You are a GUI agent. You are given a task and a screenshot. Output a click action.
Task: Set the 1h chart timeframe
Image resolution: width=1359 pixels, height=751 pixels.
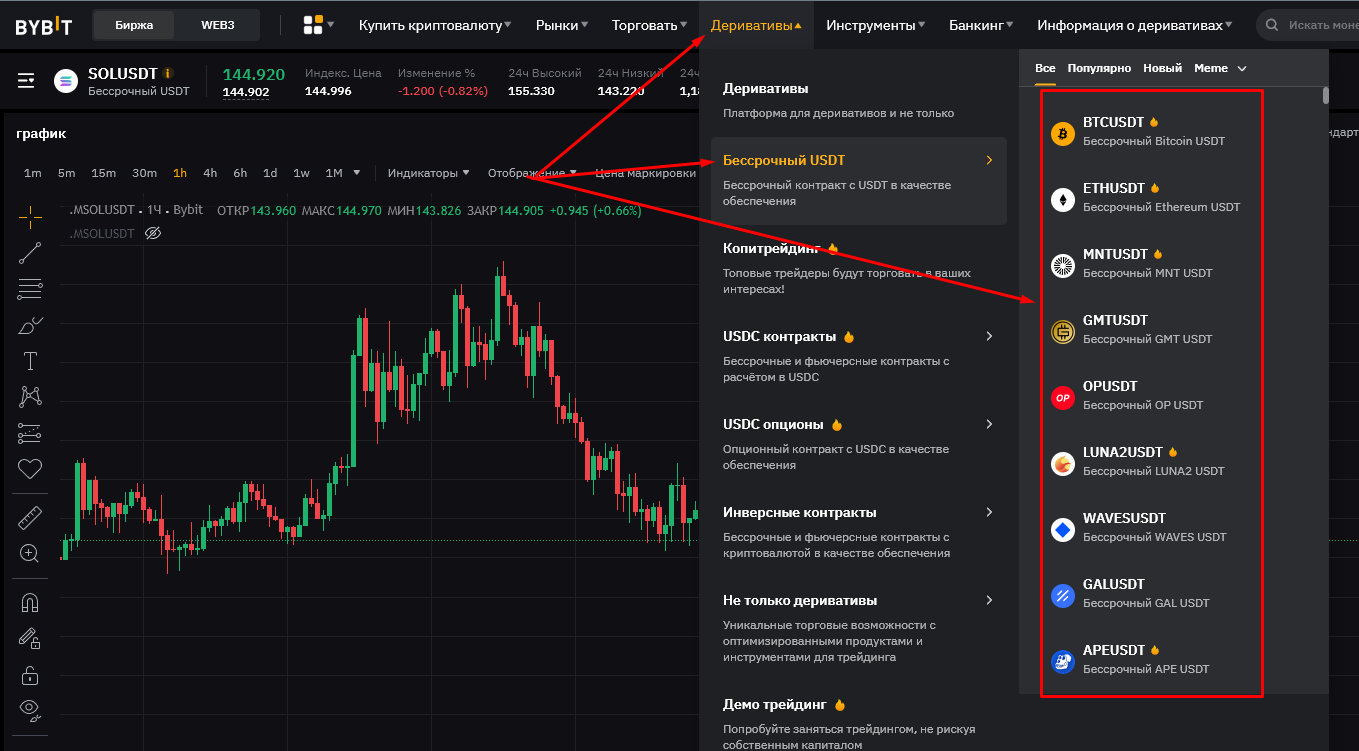point(180,173)
